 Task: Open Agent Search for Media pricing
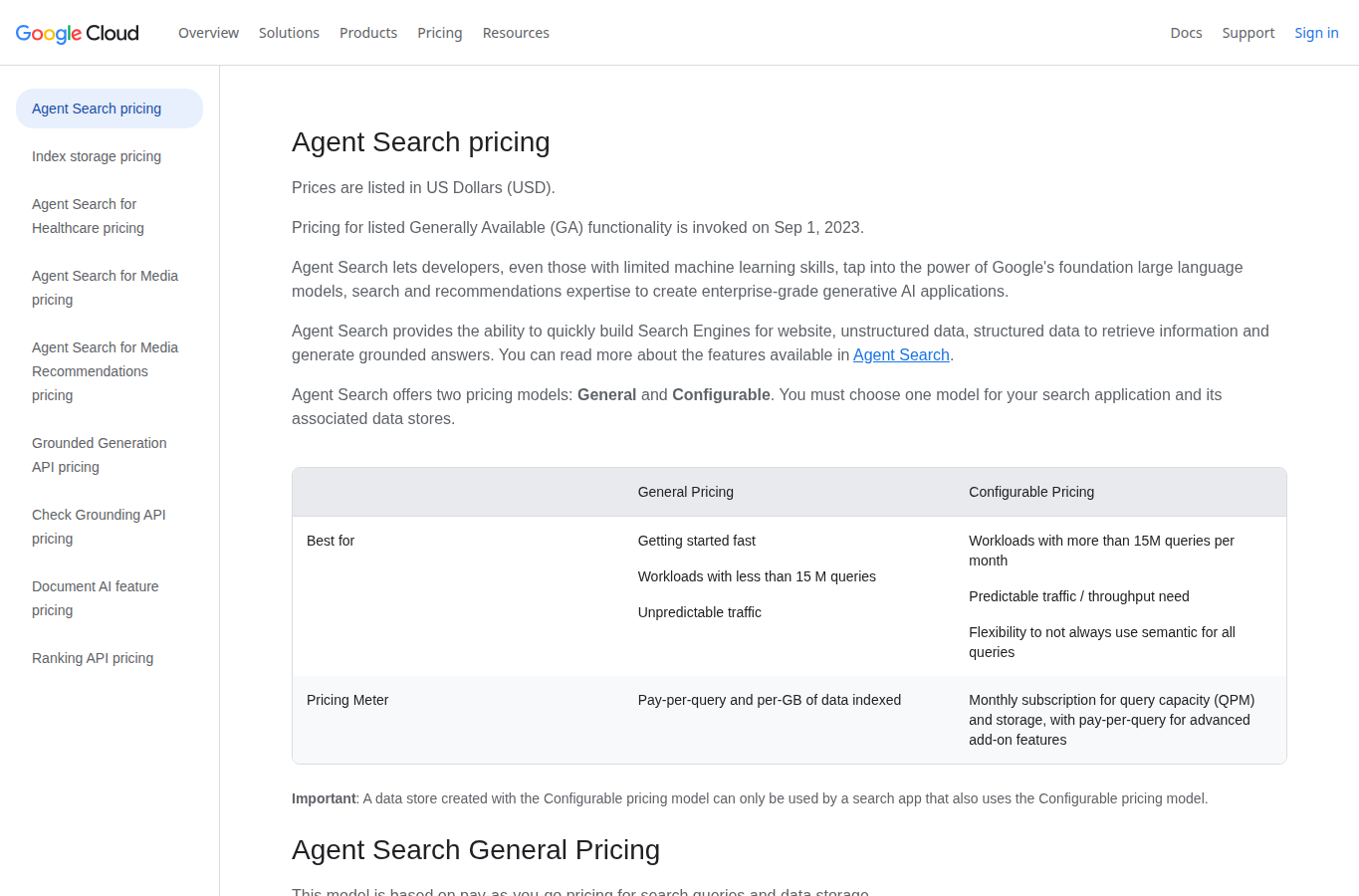click(x=105, y=288)
